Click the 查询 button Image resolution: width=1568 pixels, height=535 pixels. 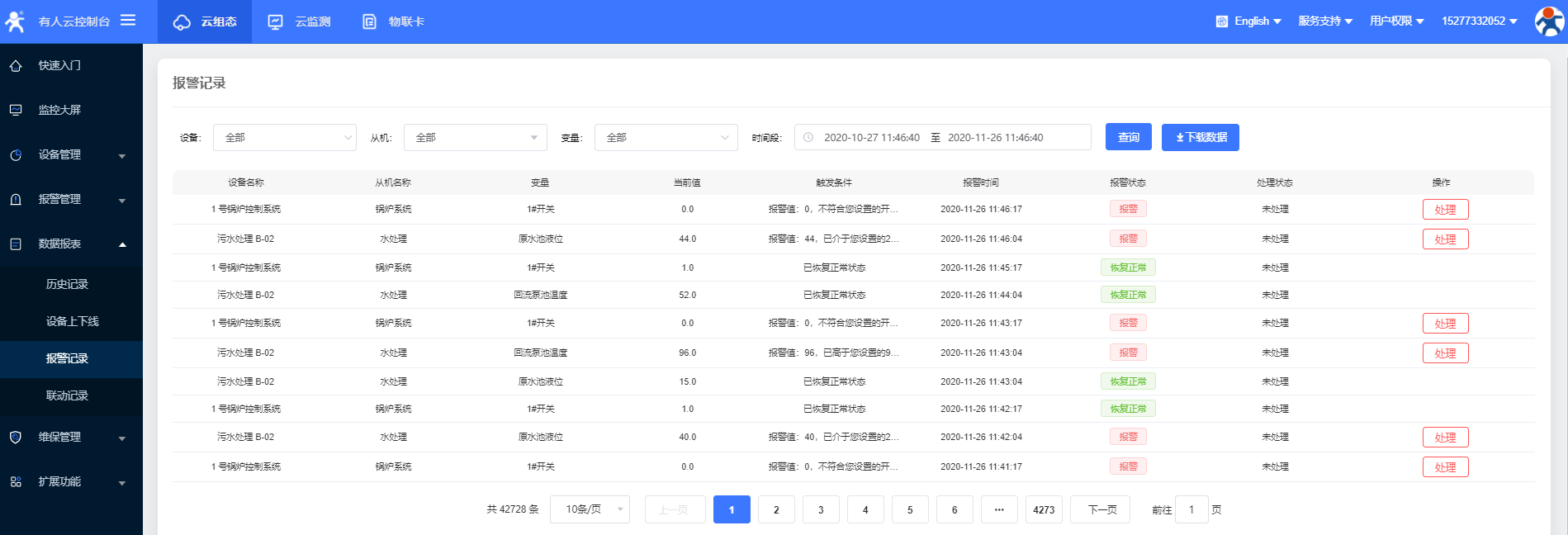(x=1129, y=138)
